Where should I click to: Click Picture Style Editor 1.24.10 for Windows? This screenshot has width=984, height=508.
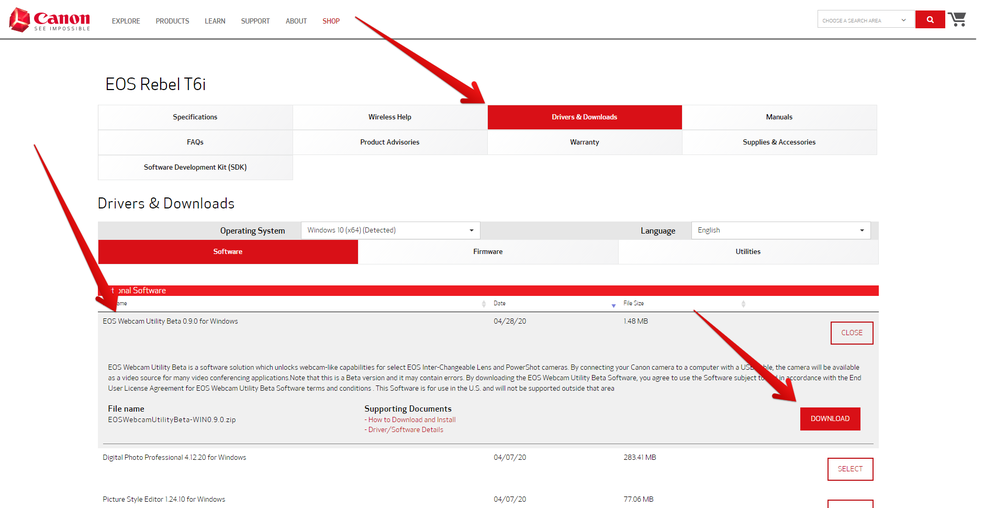pyautogui.click(x=164, y=500)
